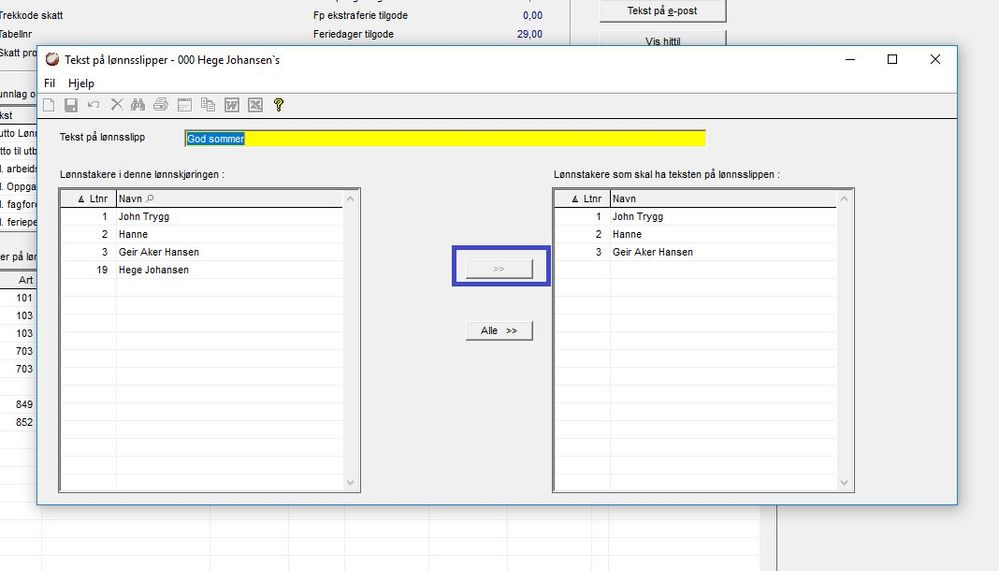This screenshot has height=571, width=999.
Task: Minimize the Tekst på lønnsslipper dialog
Action: click(x=850, y=59)
